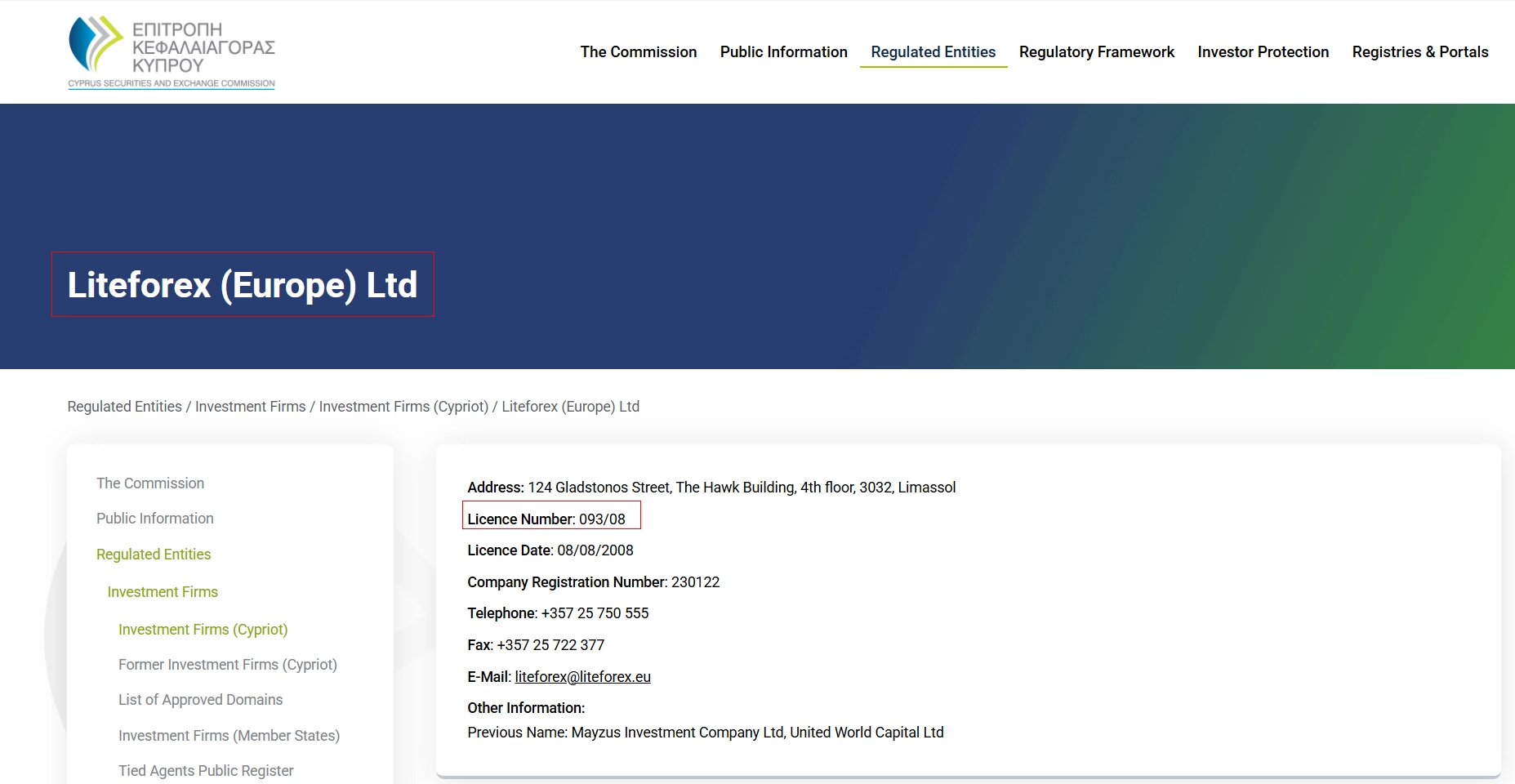1515x784 pixels.
Task: Click the address line with Gladstonos Street
Action: (x=711, y=488)
